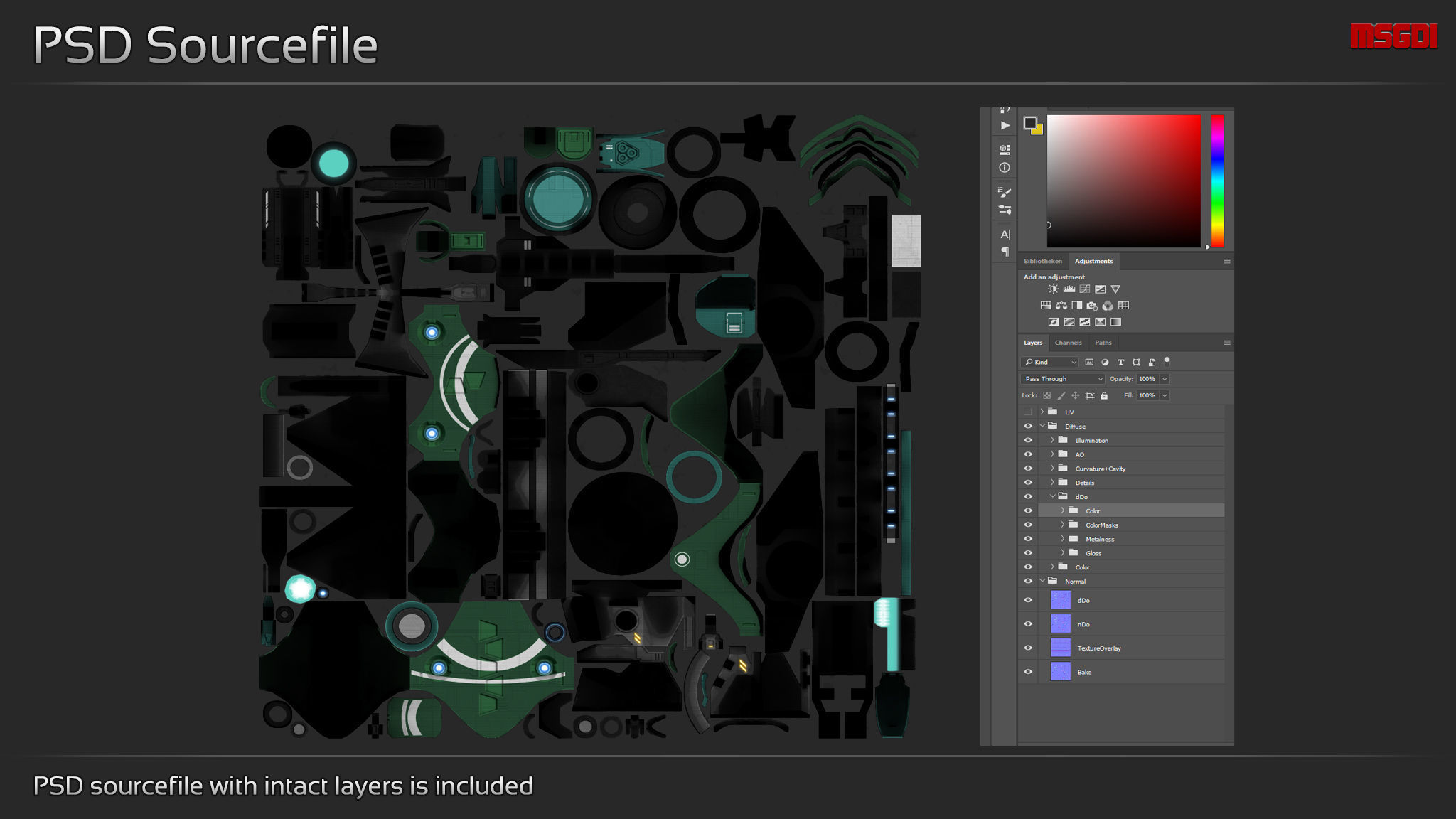Select the TextureOverlay layer thumbnail
The height and width of the screenshot is (819, 1456).
coord(1060,648)
